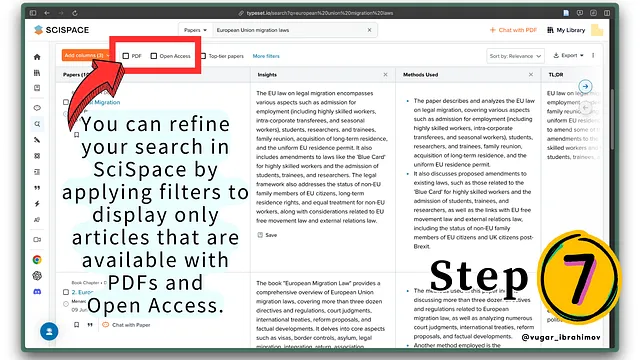Viewport: 640px width, 360px height.
Task: Click the TL;DR column header
Action: (556, 75)
